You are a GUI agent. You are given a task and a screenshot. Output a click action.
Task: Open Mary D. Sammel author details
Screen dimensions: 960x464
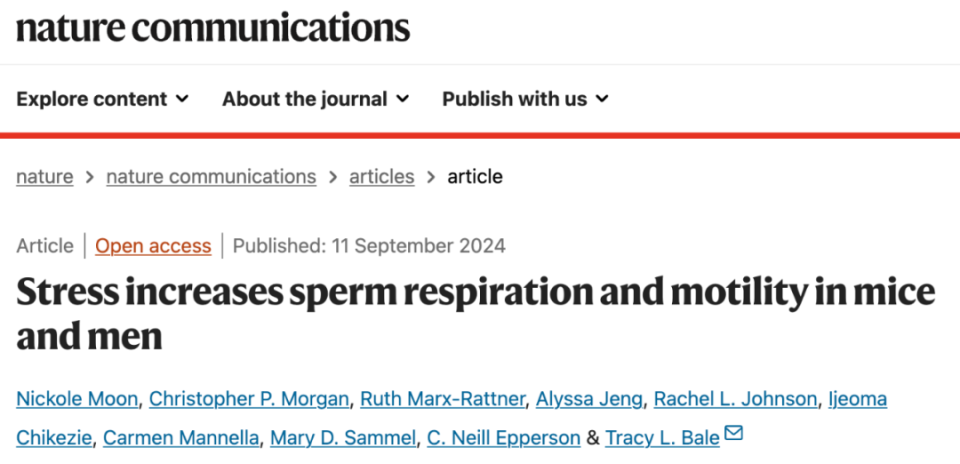tap(343, 438)
